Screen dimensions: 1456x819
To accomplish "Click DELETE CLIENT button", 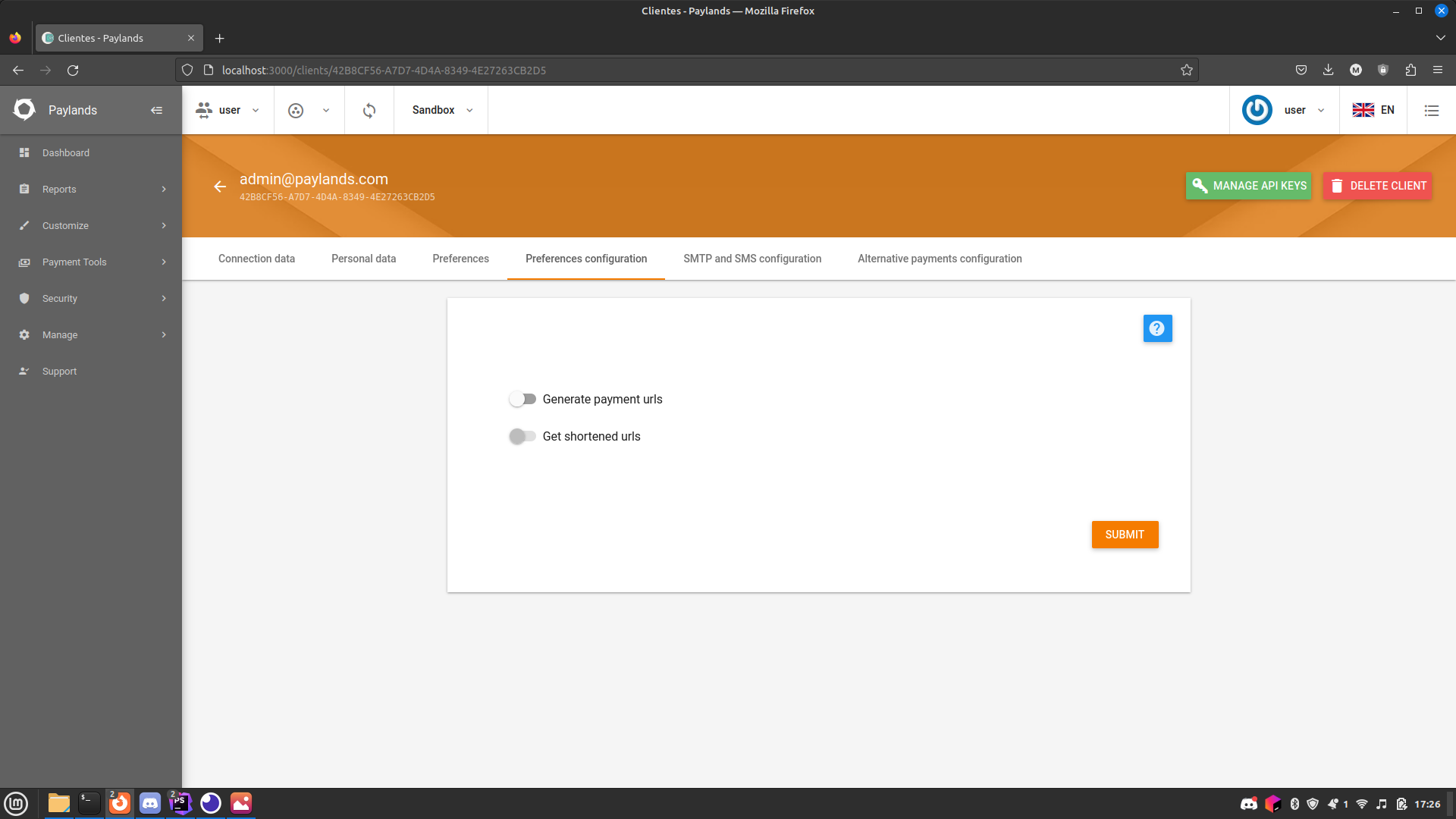I will [1378, 186].
